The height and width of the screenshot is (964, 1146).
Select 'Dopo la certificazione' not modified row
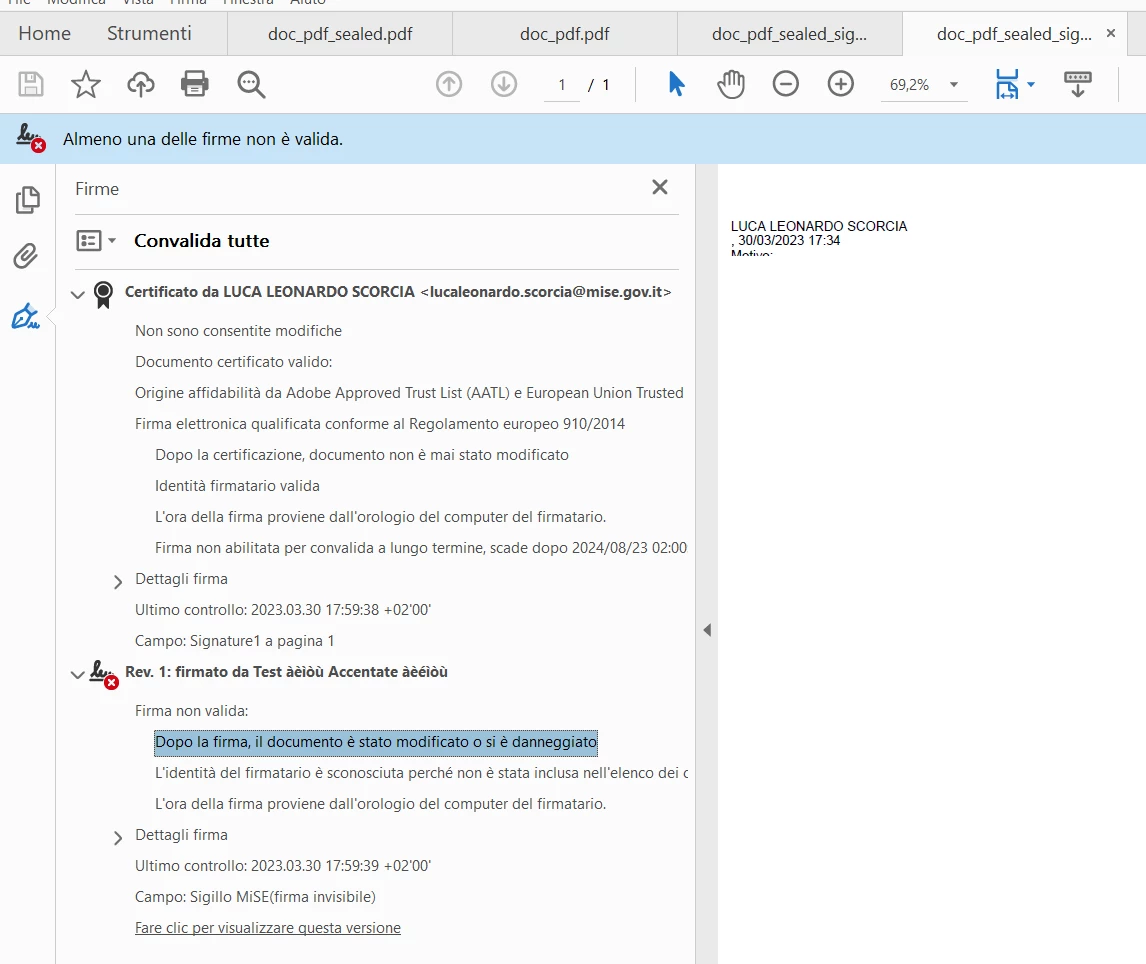[362, 455]
